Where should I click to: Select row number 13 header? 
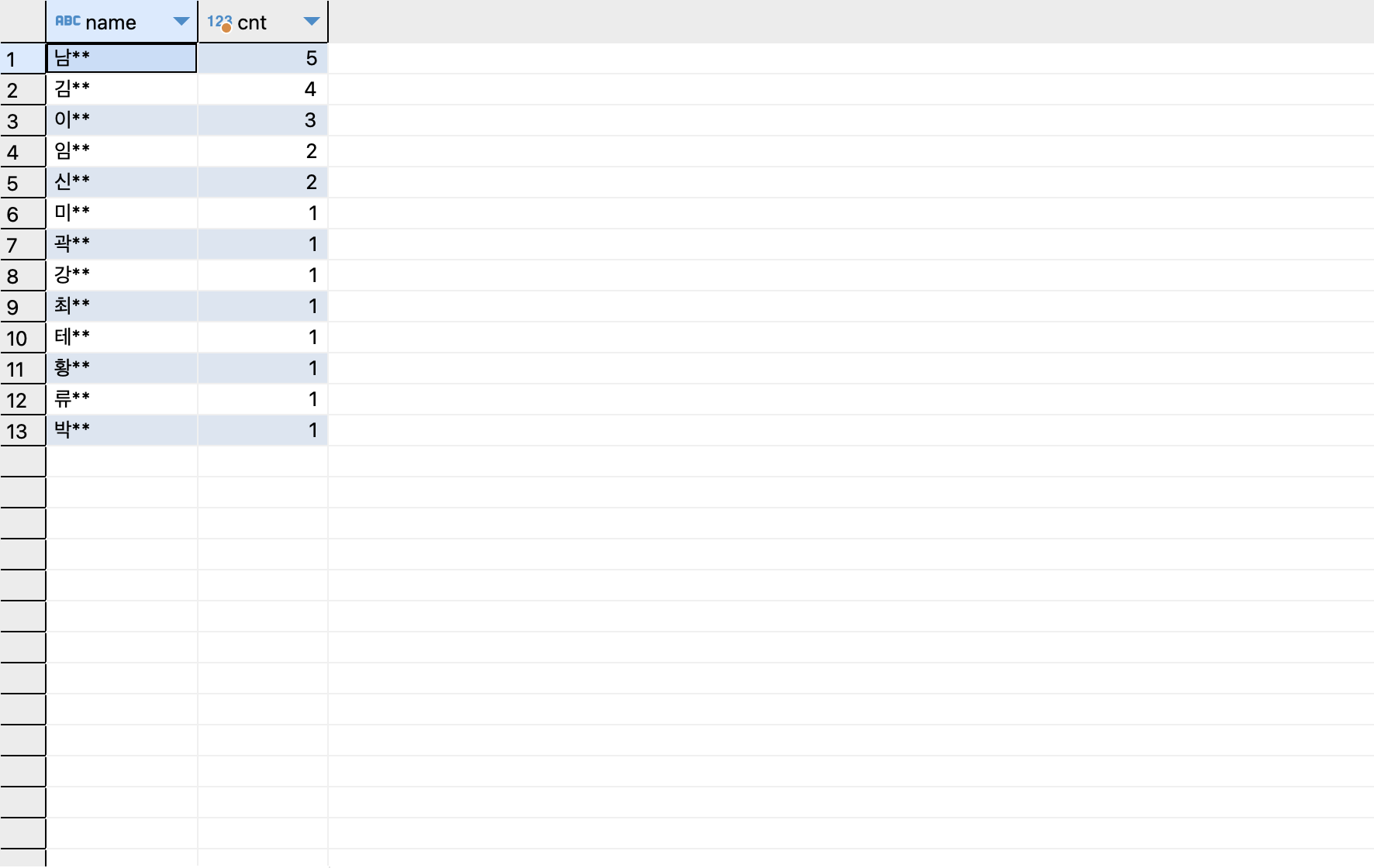(22, 431)
